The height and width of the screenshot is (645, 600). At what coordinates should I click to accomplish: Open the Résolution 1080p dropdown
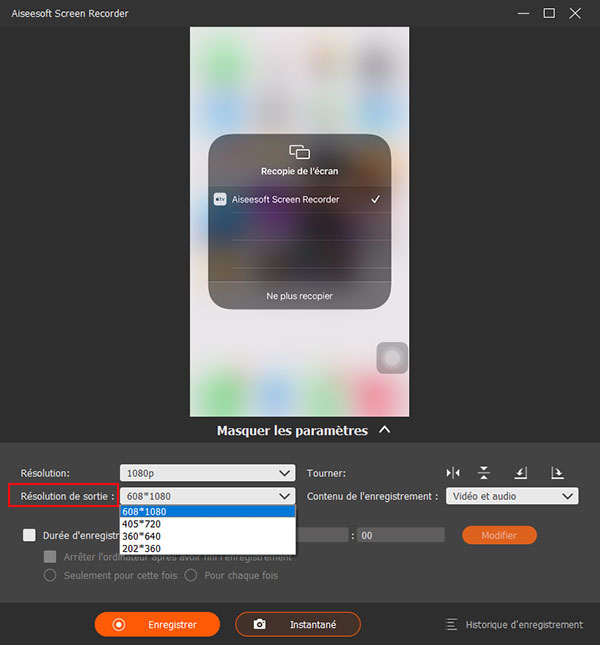[207, 472]
